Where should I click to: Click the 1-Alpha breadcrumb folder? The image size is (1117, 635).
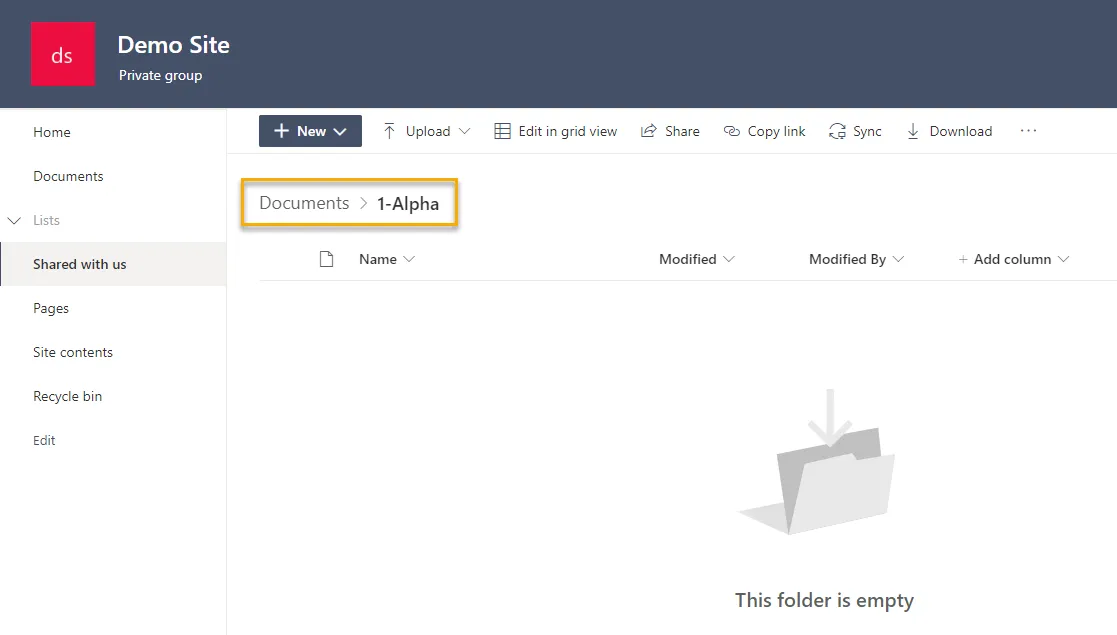407,204
